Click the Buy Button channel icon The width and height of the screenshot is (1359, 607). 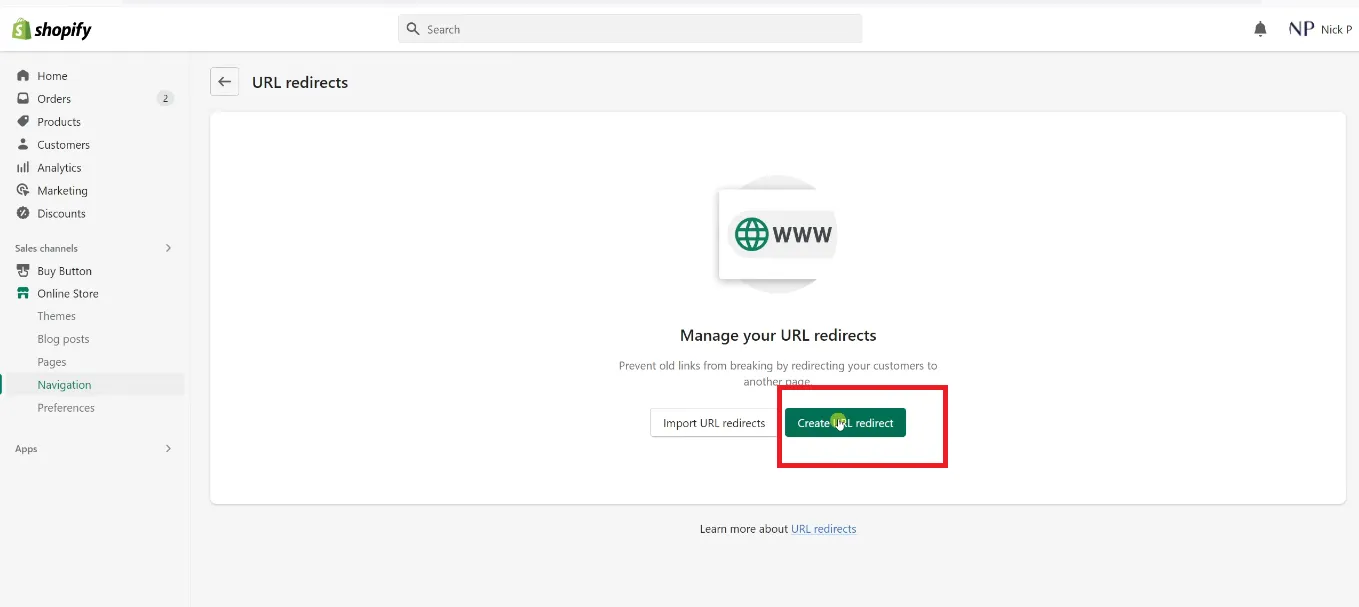point(23,271)
